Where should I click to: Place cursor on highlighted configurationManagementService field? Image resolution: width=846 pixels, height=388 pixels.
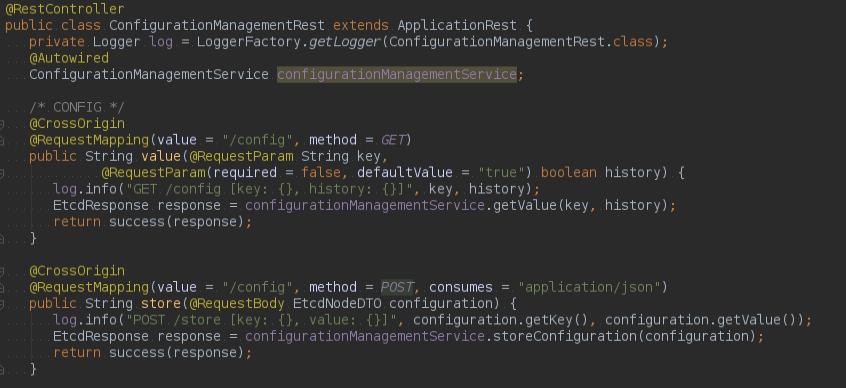point(397,74)
